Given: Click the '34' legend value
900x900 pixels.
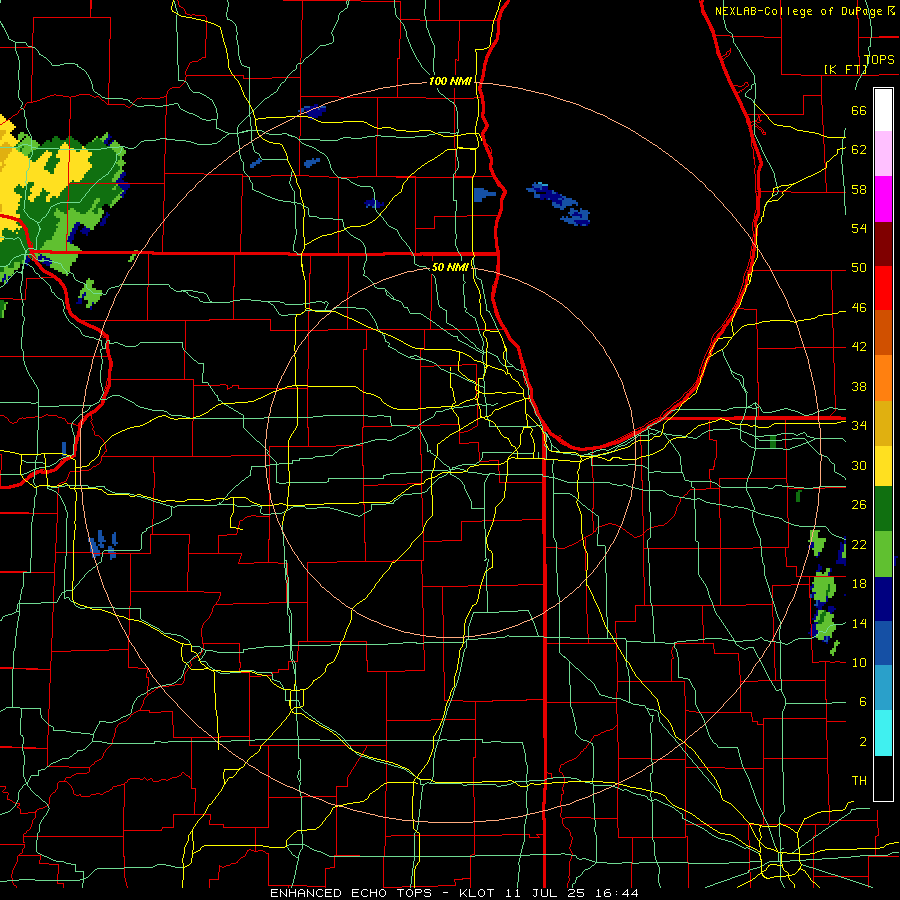Looking at the screenshot, I should [859, 426].
